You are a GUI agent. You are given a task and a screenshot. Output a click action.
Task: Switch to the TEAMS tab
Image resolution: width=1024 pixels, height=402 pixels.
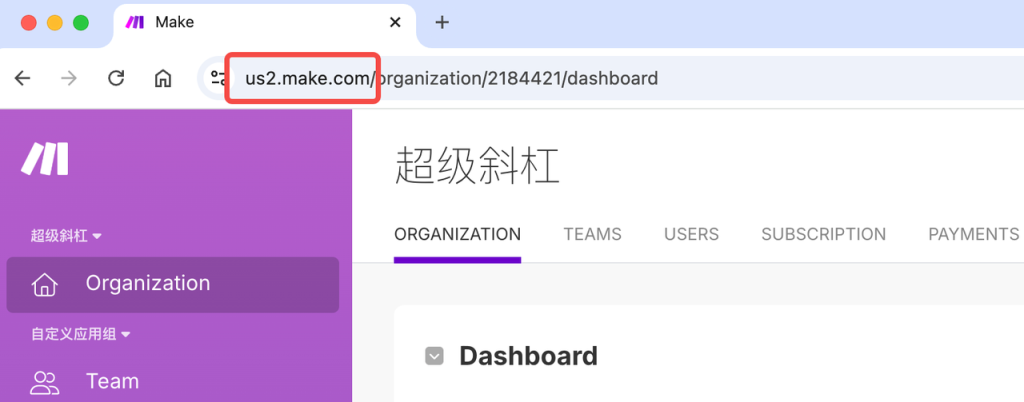click(x=592, y=234)
